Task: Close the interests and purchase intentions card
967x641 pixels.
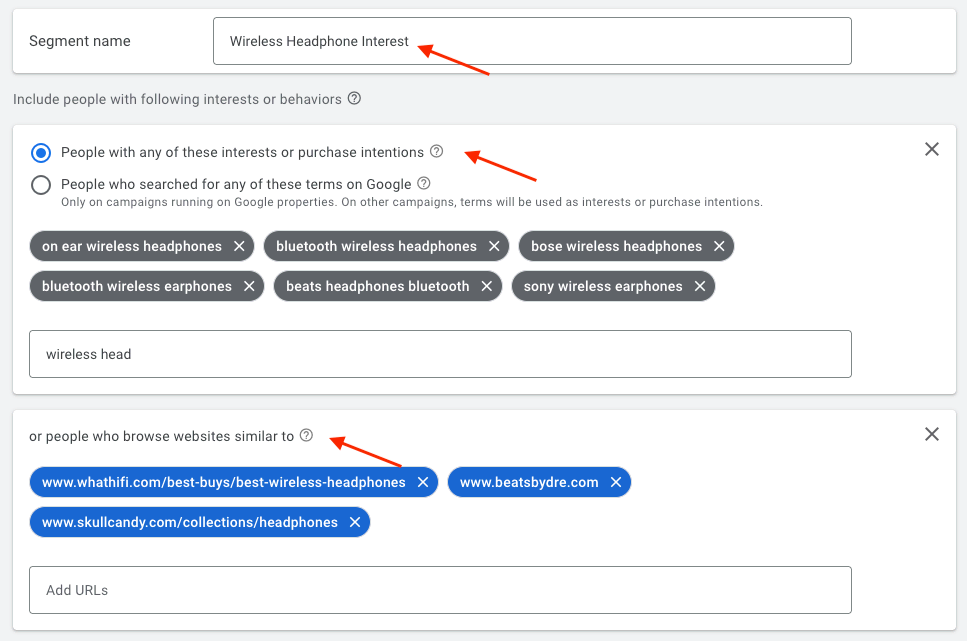Action: (932, 149)
